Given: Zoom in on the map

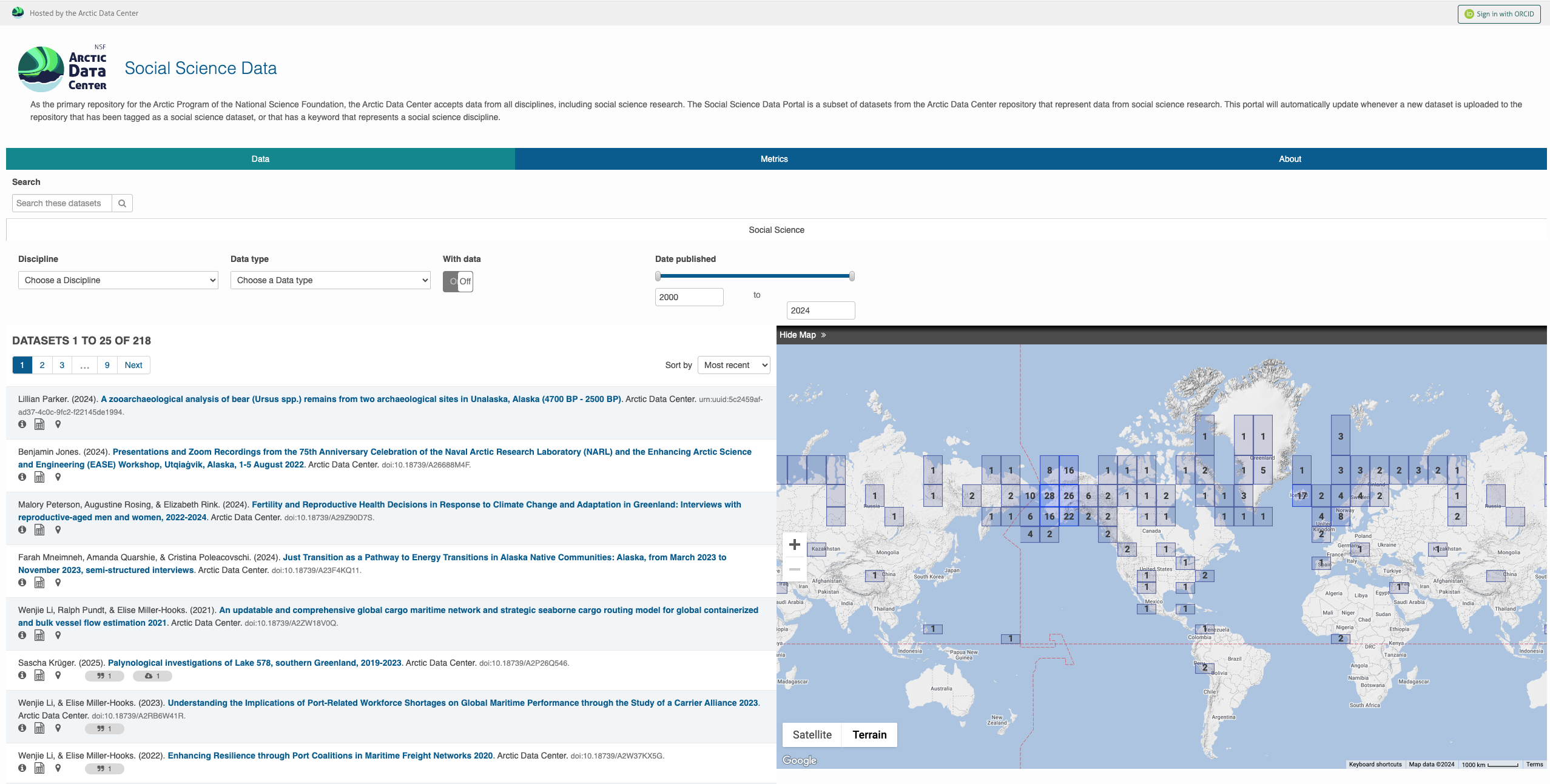Looking at the screenshot, I should (794, 545).
